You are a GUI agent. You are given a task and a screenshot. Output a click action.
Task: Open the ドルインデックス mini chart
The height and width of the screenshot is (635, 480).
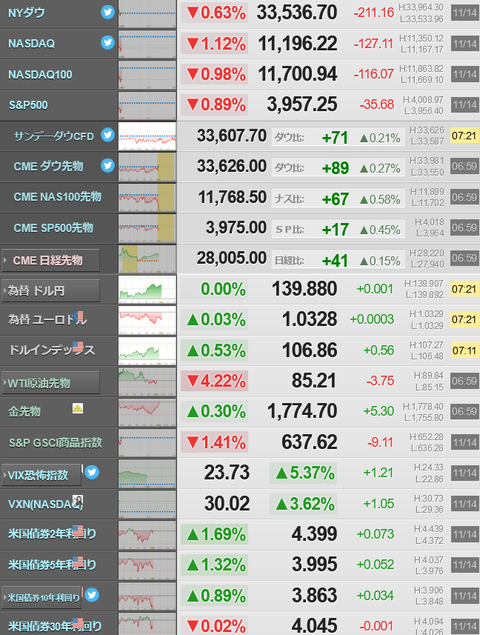click(147, 351)
